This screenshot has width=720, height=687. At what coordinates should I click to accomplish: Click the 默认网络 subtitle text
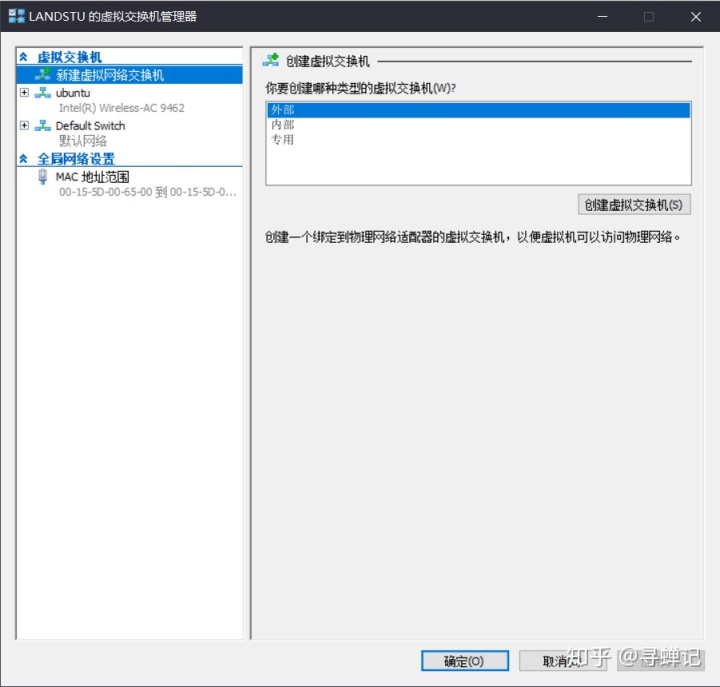[83, 141]
